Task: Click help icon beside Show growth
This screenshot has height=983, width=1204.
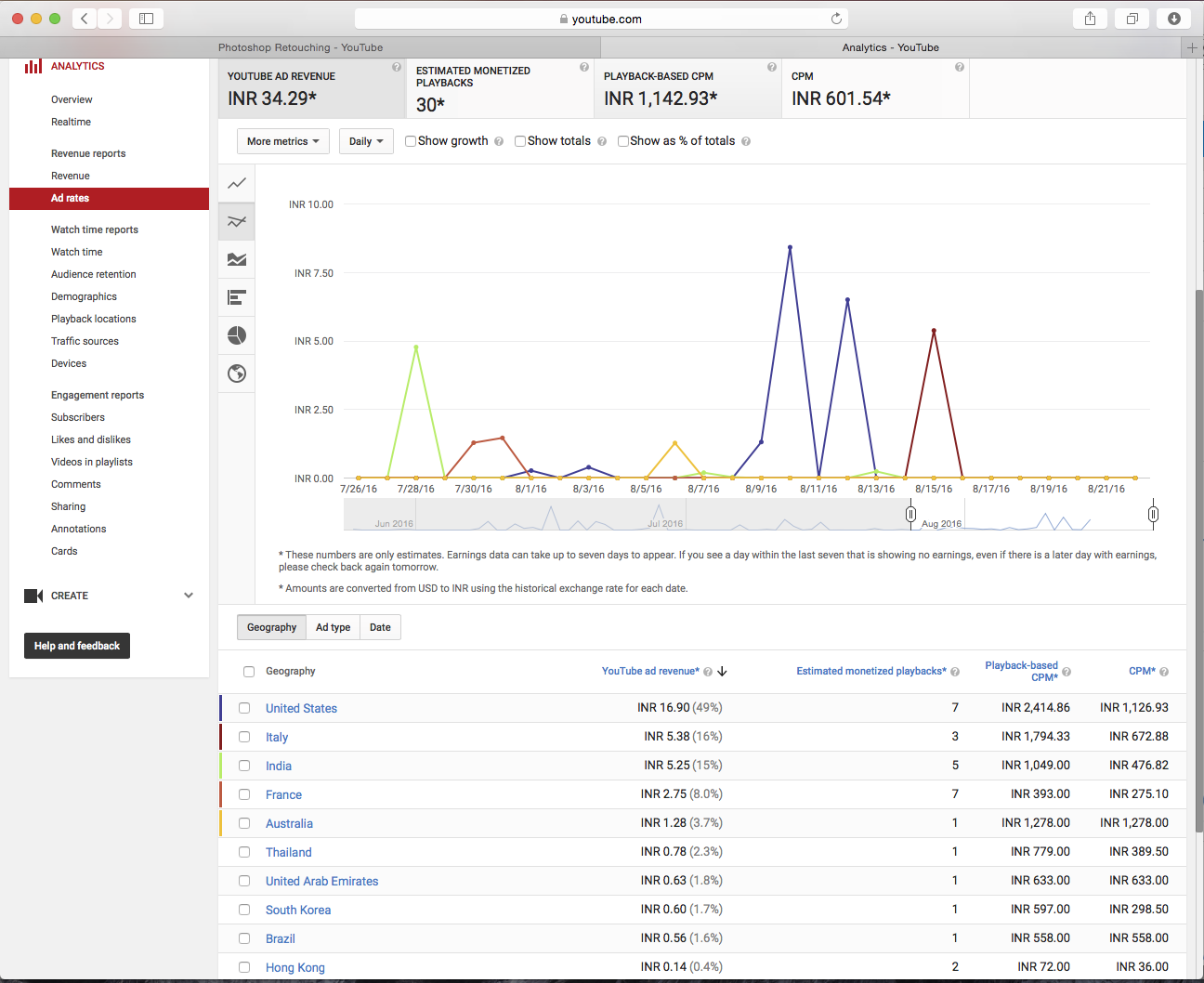Action: pyautogui.click(x=499, y=141)
